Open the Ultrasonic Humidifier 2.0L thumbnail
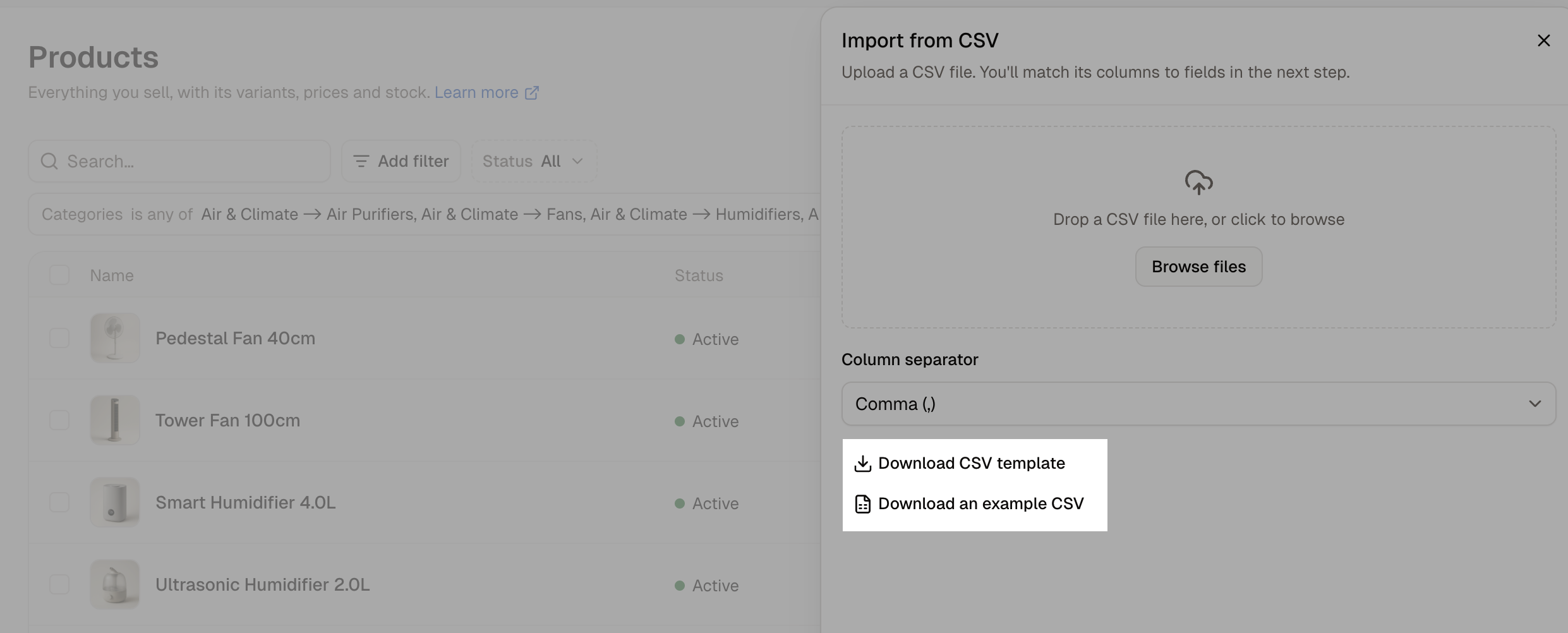The width and height of the screenshot is (1568, 633). (115, 584)
